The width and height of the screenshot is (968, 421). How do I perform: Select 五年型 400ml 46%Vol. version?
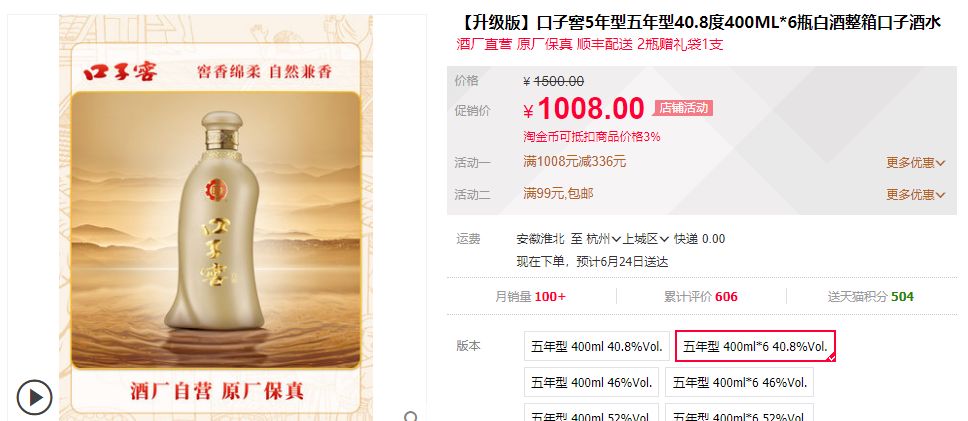pos(591,382)
